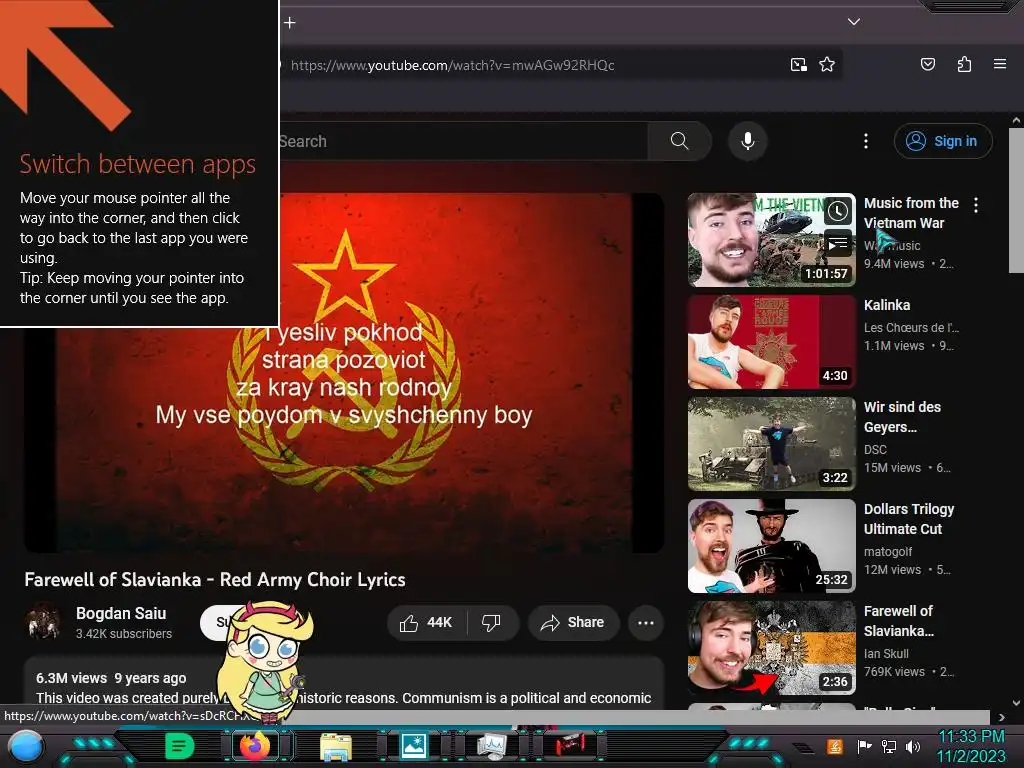This screenshot has width=1024, height=768.
Task: Click the Kalinka video title
Action: (887, 305)
